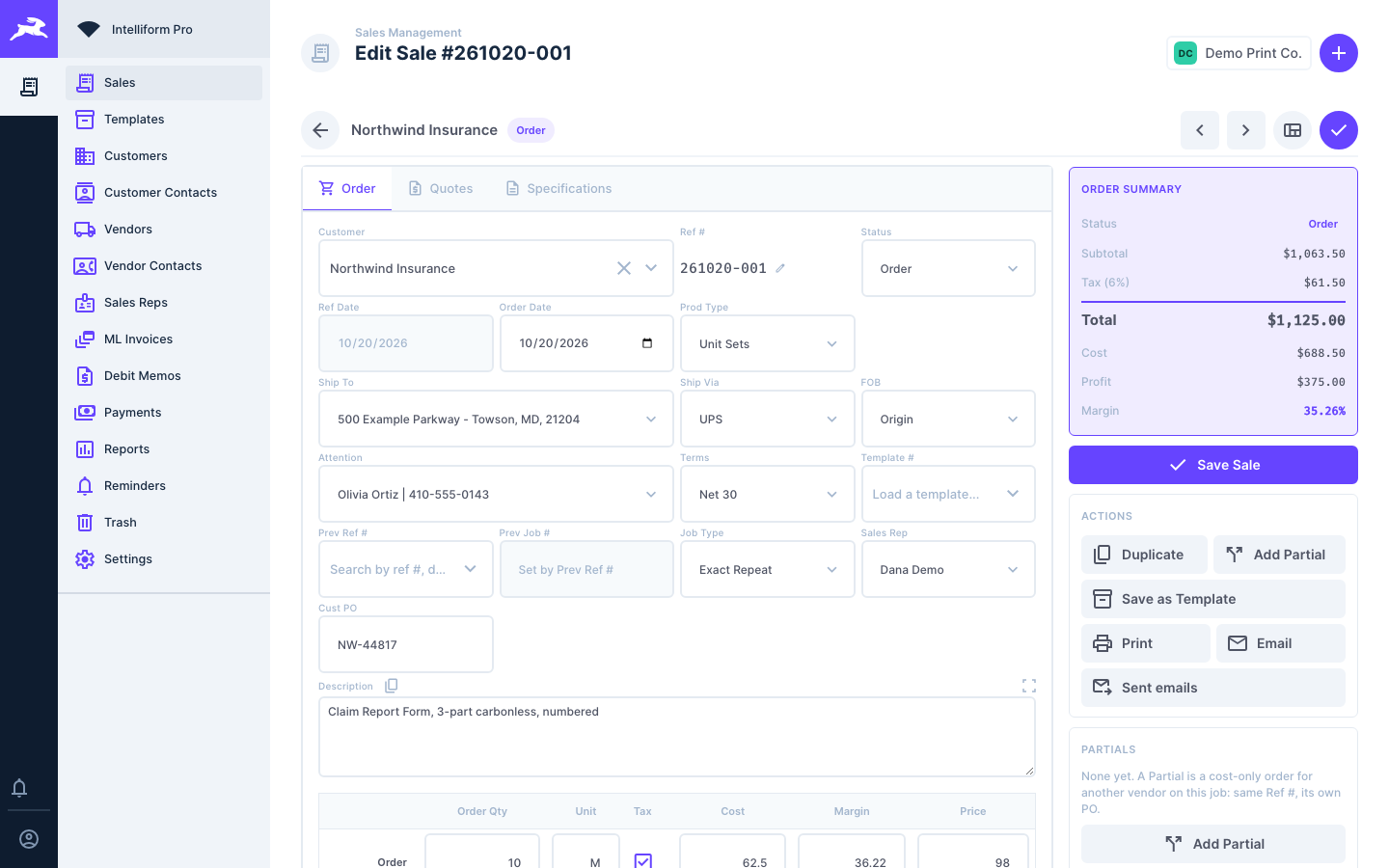Open the calendar picker in Order Date
This screenshot has width=1389, height=868.
point(647,343)
